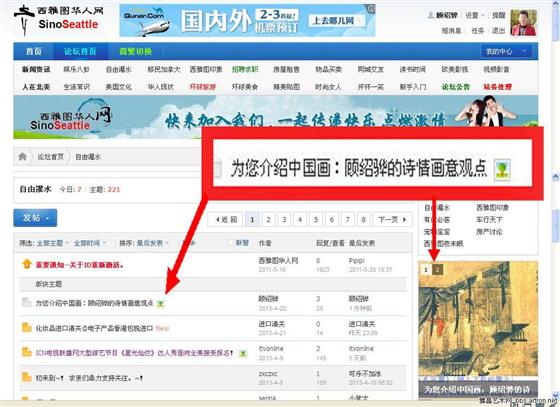The width and height of the screenshot is (560, 407).
Task: Select the 首页 tab in the blue navigation bar
Action: click(34, 52)
